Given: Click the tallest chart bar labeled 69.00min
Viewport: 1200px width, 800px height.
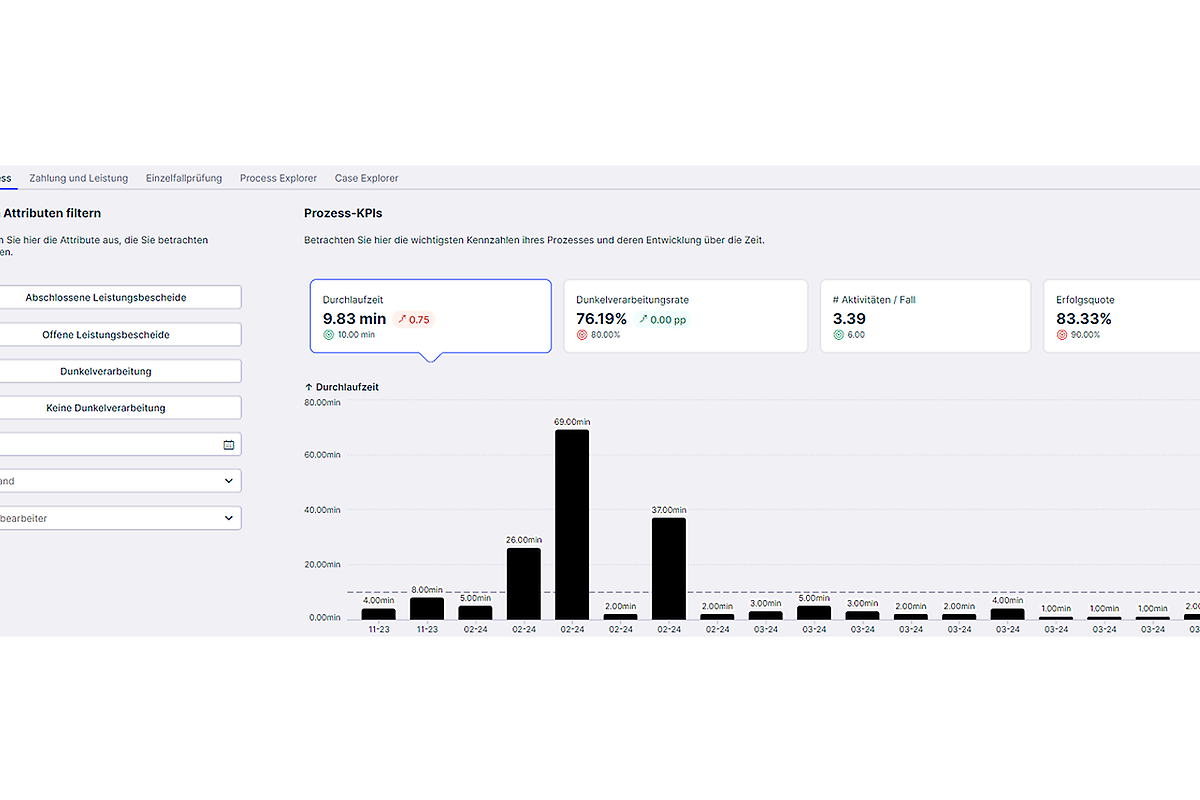Looking at the screenshot, I should click(572, 524).
